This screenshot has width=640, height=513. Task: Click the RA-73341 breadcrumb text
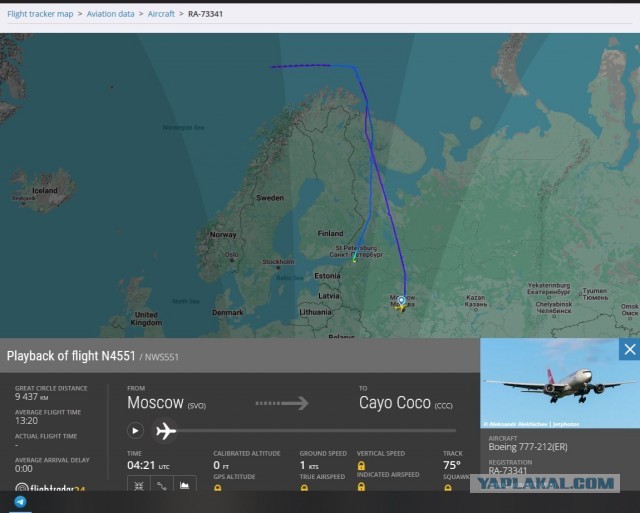(205, 14)
